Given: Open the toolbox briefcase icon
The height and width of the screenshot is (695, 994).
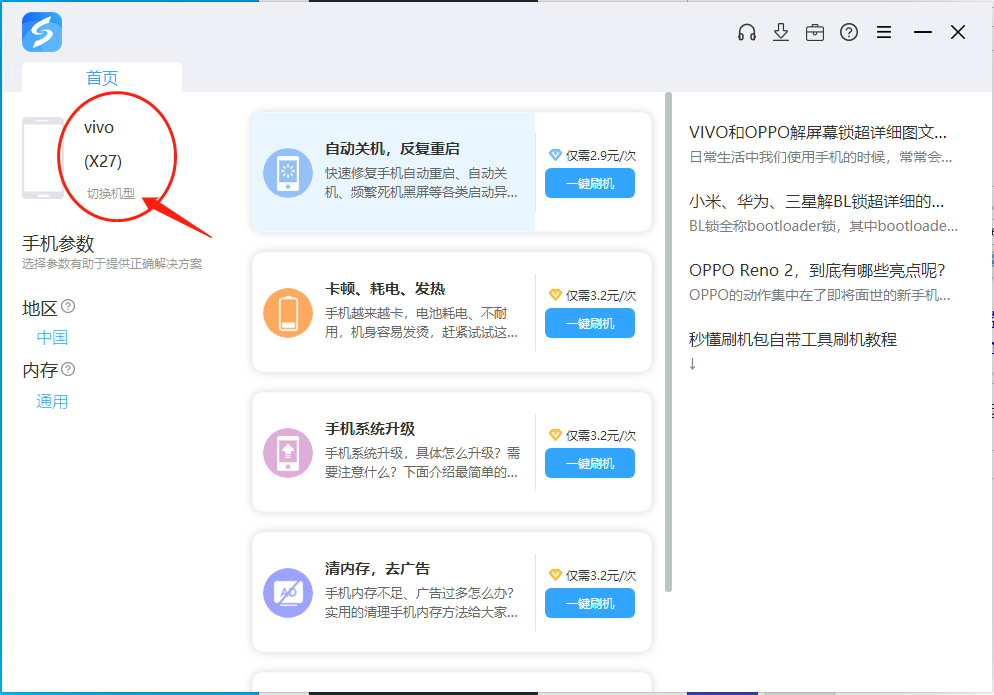Looking at the screenshot, I should tap(815, 32).
